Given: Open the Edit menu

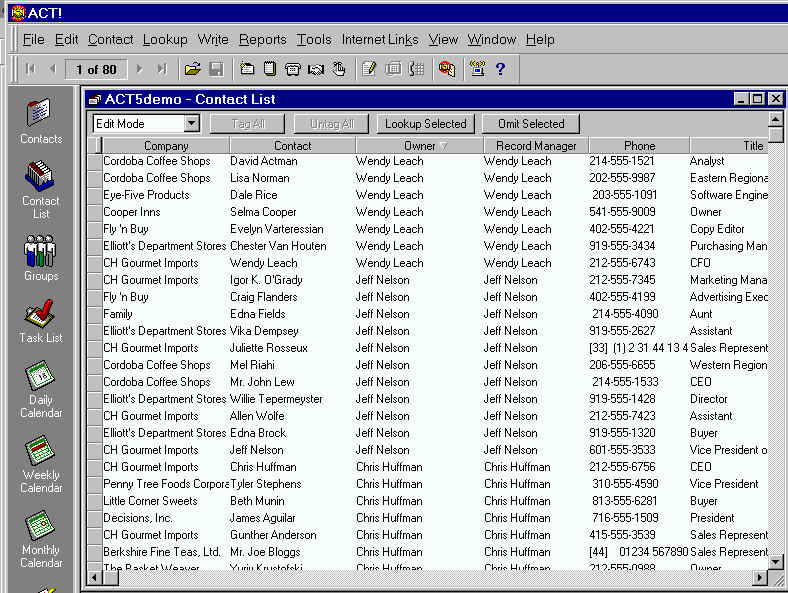Looking at the screenshot, I should pyautogui.click(x=66, y=39).
